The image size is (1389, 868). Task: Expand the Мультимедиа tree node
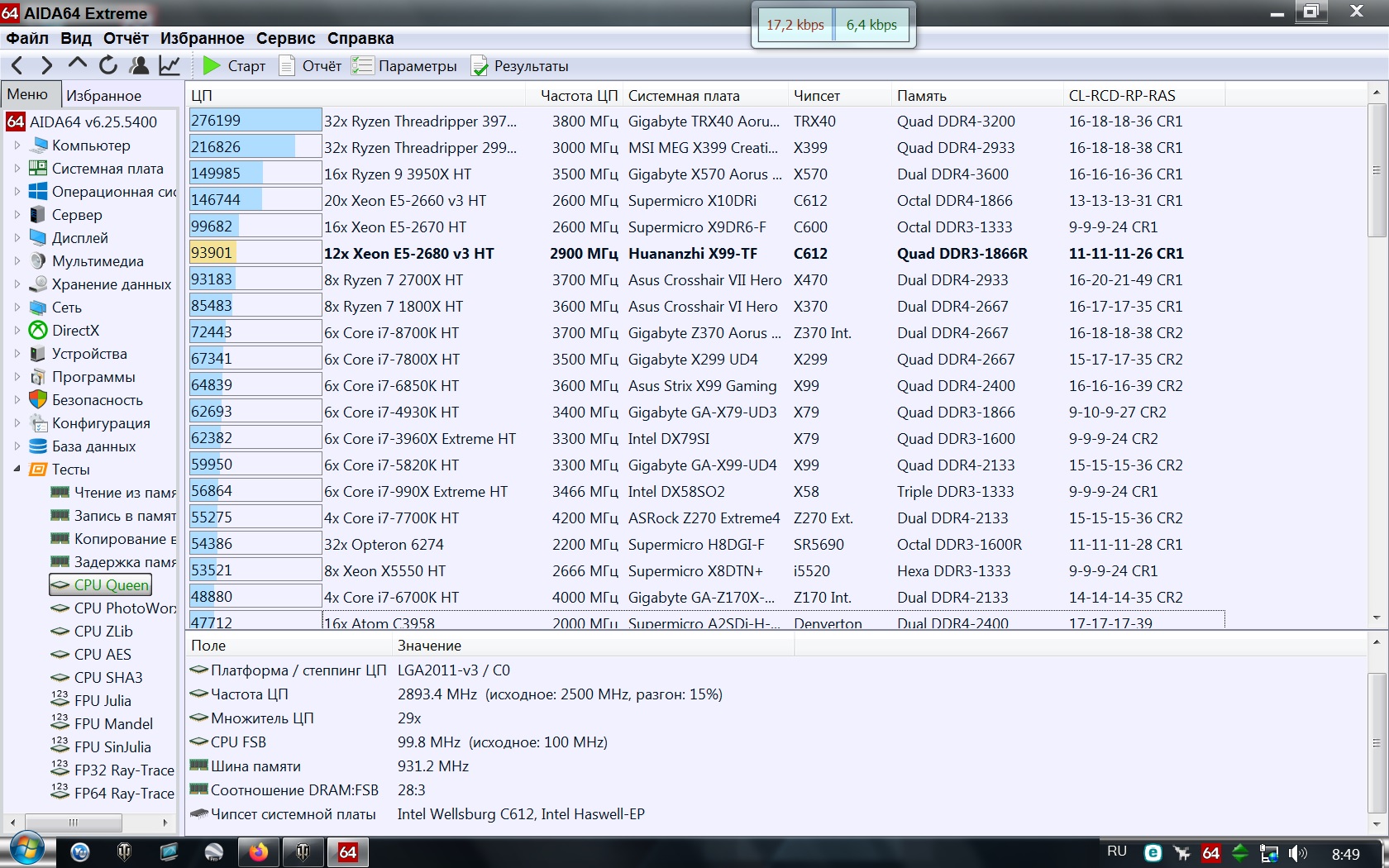click(x=17, y=261)
